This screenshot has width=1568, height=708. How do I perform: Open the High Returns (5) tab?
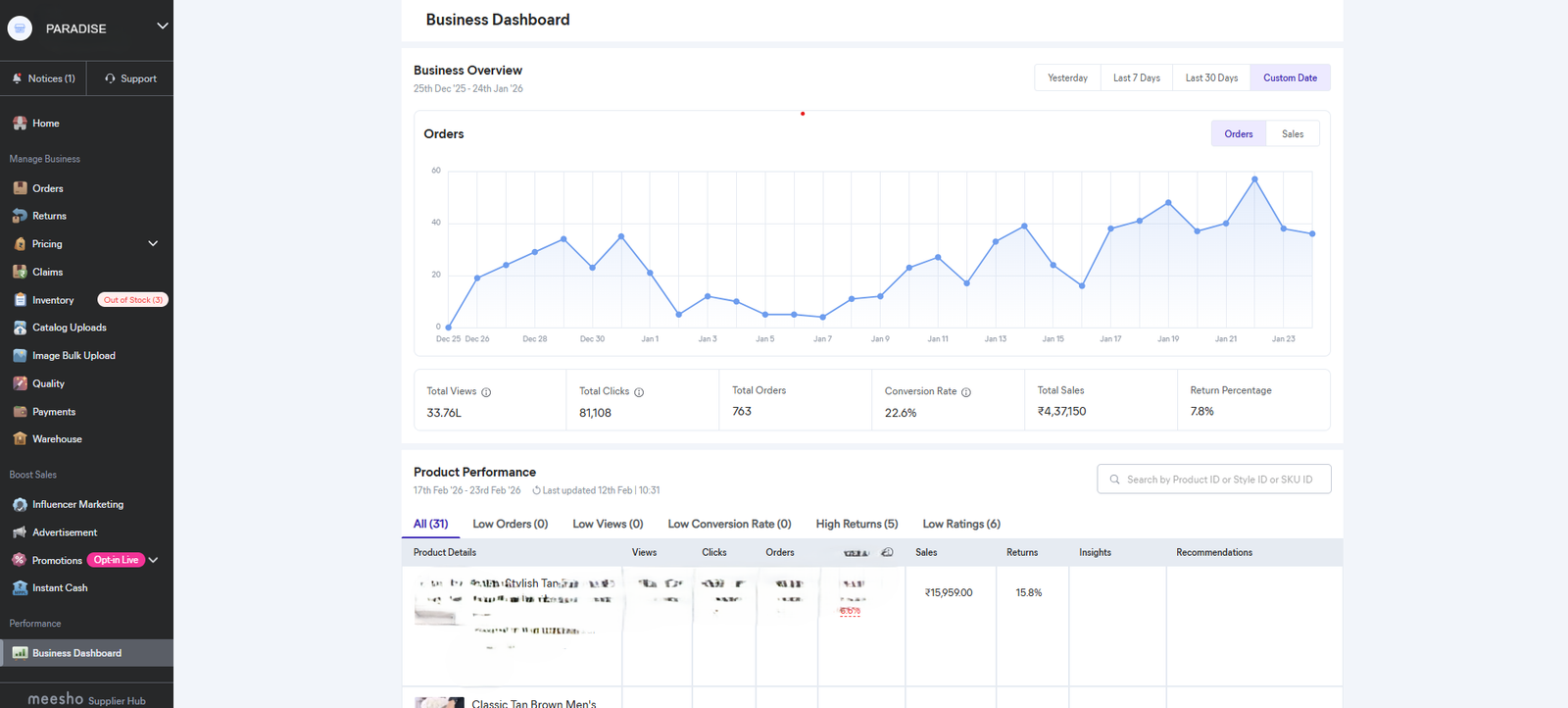point(857,524)
